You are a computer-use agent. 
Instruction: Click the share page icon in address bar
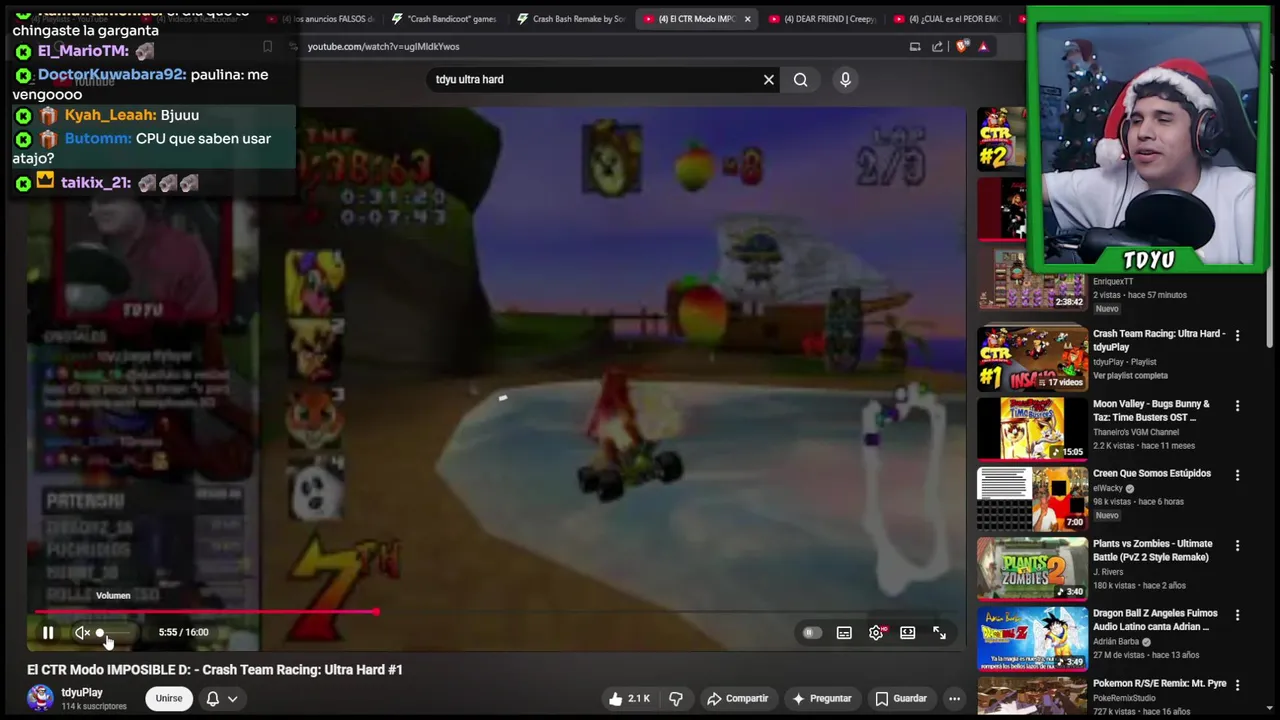tap(937, 46)
